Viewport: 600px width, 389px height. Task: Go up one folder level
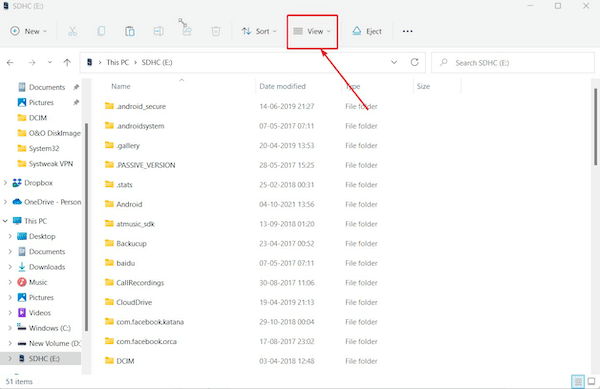click(67, 62)
